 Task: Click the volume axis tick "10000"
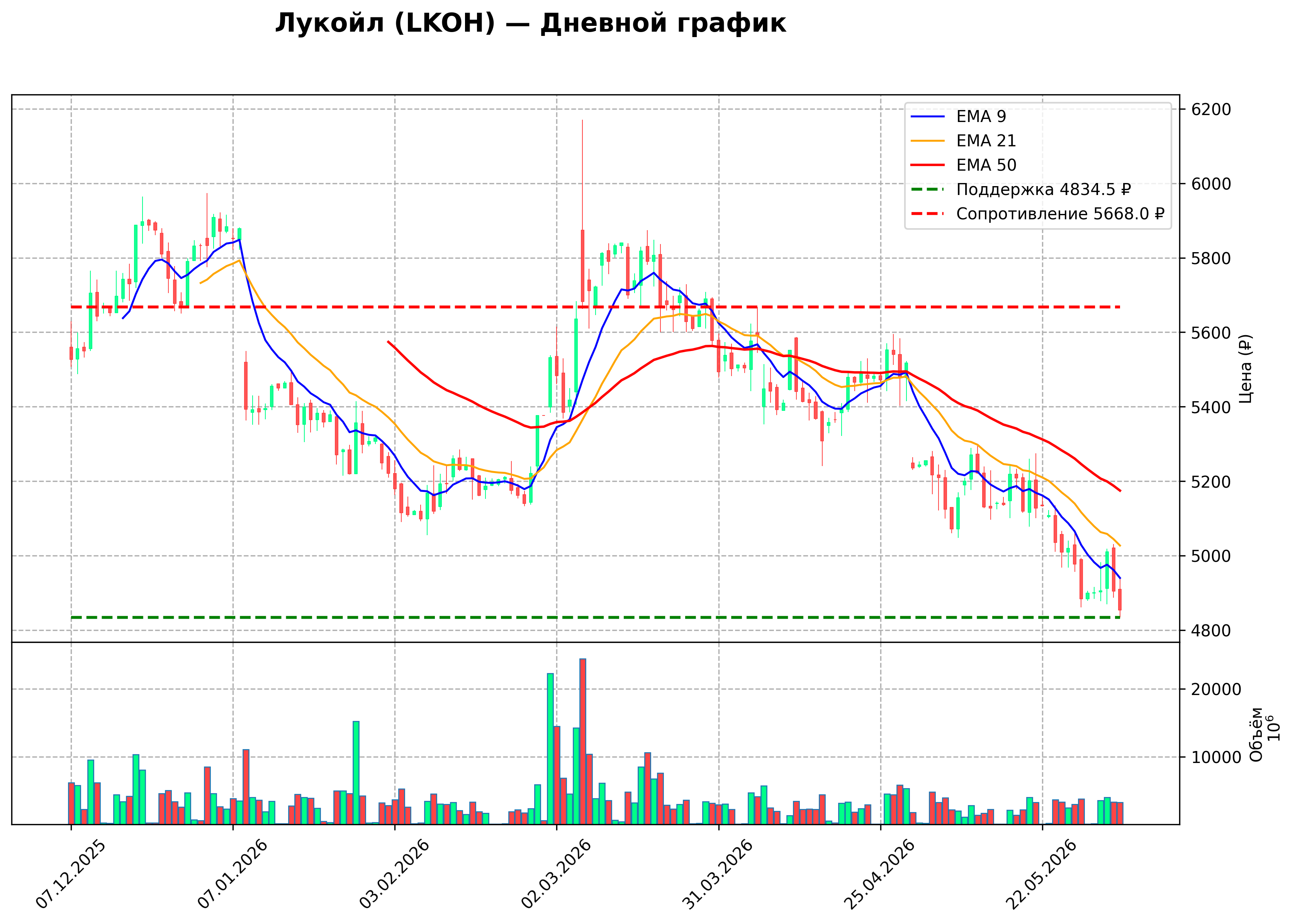click(1216, 757)
